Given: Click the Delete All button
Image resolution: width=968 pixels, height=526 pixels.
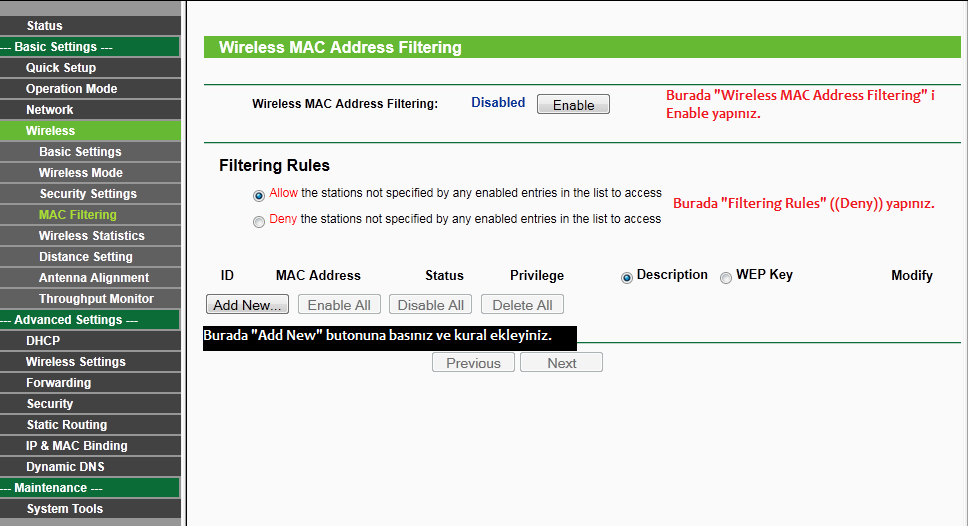Looking at the screenshot, I should 522,305.
